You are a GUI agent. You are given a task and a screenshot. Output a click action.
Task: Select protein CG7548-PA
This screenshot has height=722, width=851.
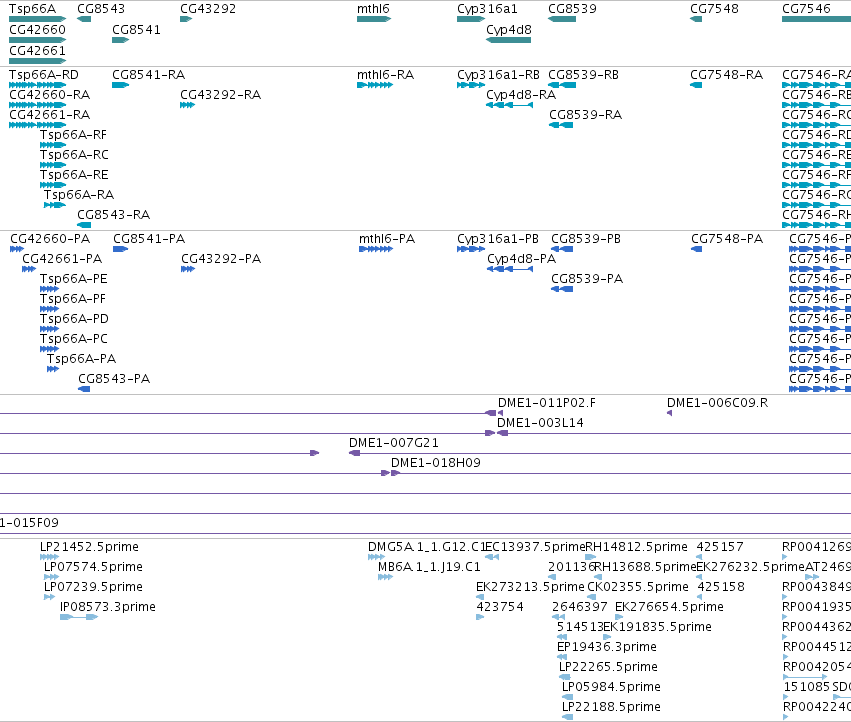point(696,249)
